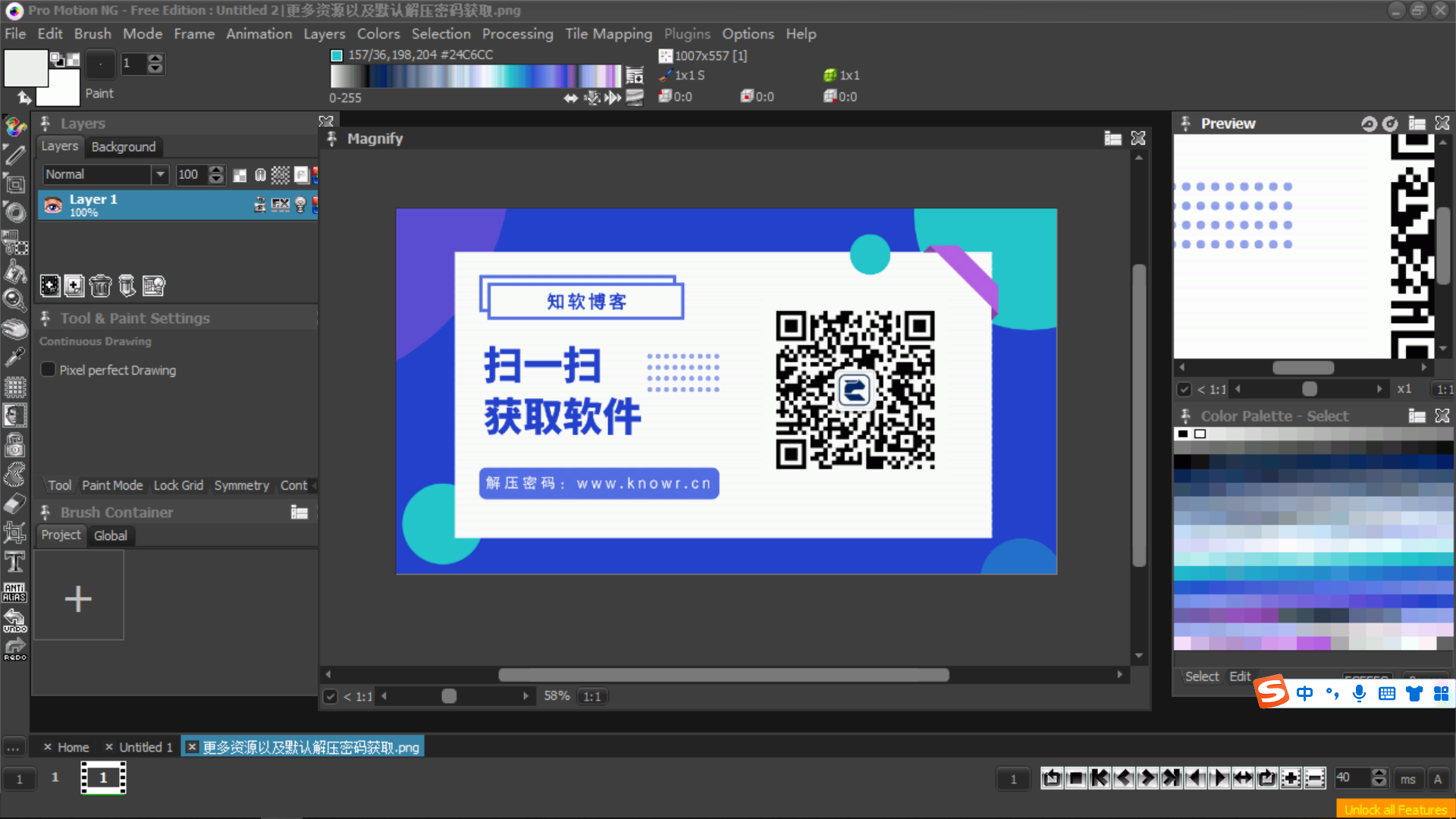The image size is (1456, 819).
Task: Open the color palette paint icon
Action: point(14,125)
